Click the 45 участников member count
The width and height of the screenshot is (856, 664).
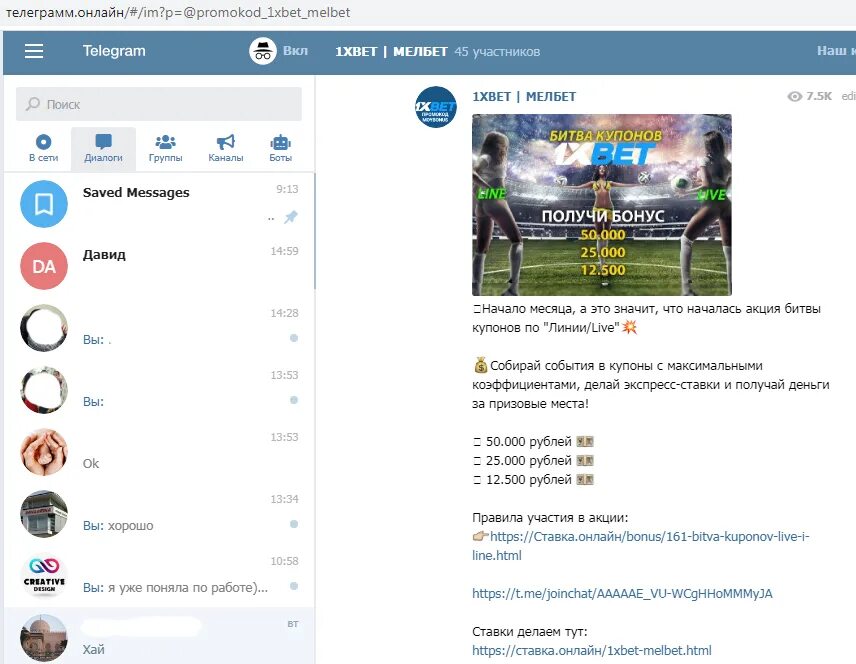tap(497, 51)
